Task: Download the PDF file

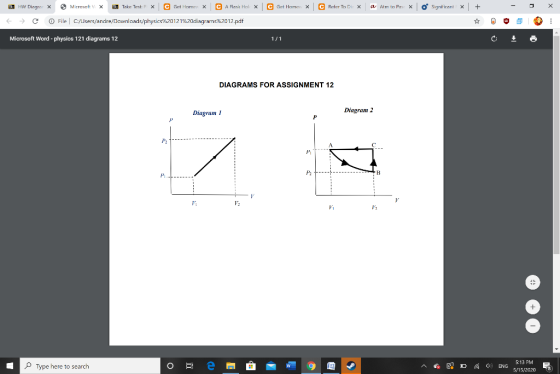Action: pos(514,39)
